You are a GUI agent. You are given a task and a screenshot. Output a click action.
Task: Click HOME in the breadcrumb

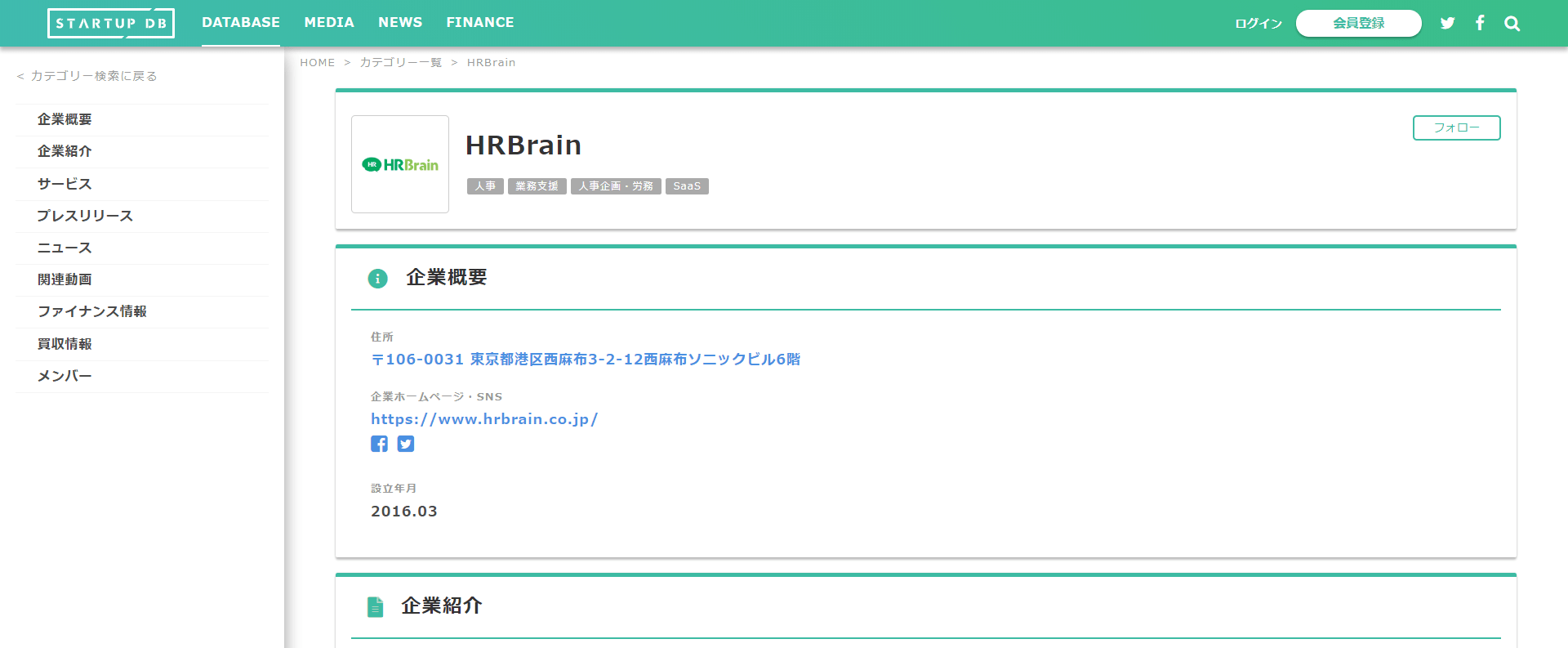pos(318,63)
